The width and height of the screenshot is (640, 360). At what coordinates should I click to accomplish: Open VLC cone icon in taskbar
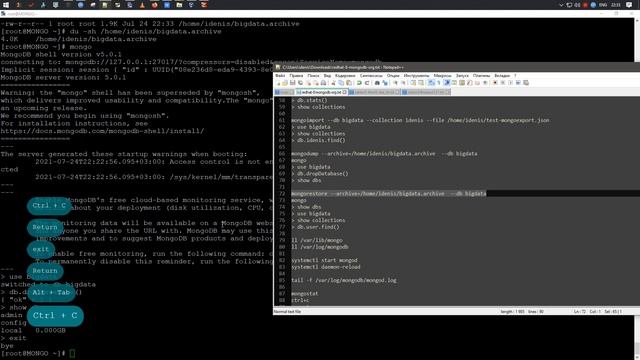tap(142, 5)
